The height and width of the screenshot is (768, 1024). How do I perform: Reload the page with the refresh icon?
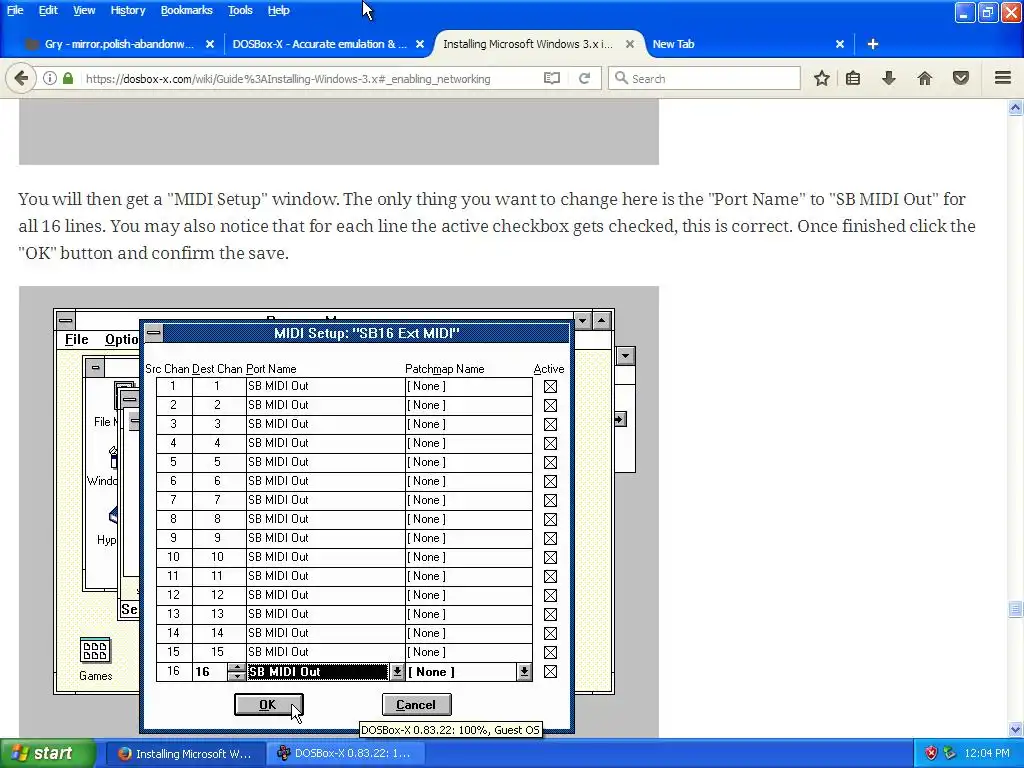coord(584,78)
